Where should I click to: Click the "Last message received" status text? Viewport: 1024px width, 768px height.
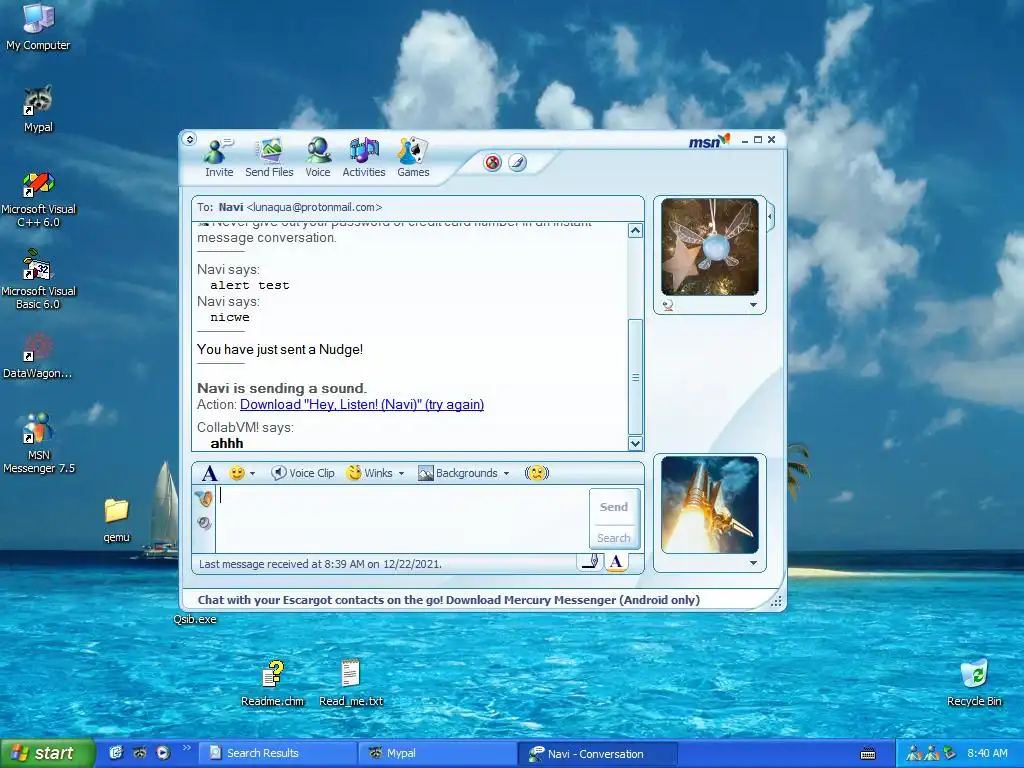coord(320,564)
